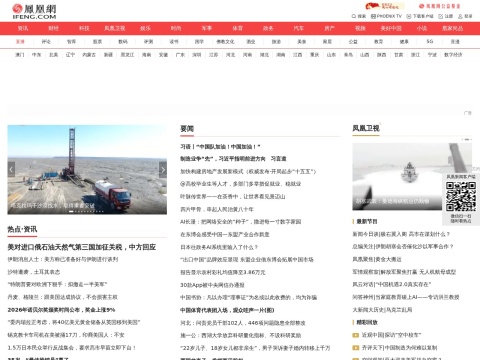Show next slide with the carousel right arrow
This screenshot has height=360, width=480.
click(163, 170)
